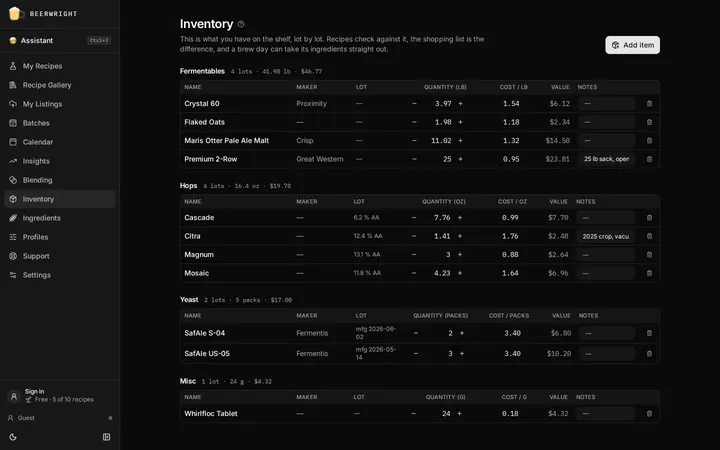Click the Guest user row

tap(60, 418)
